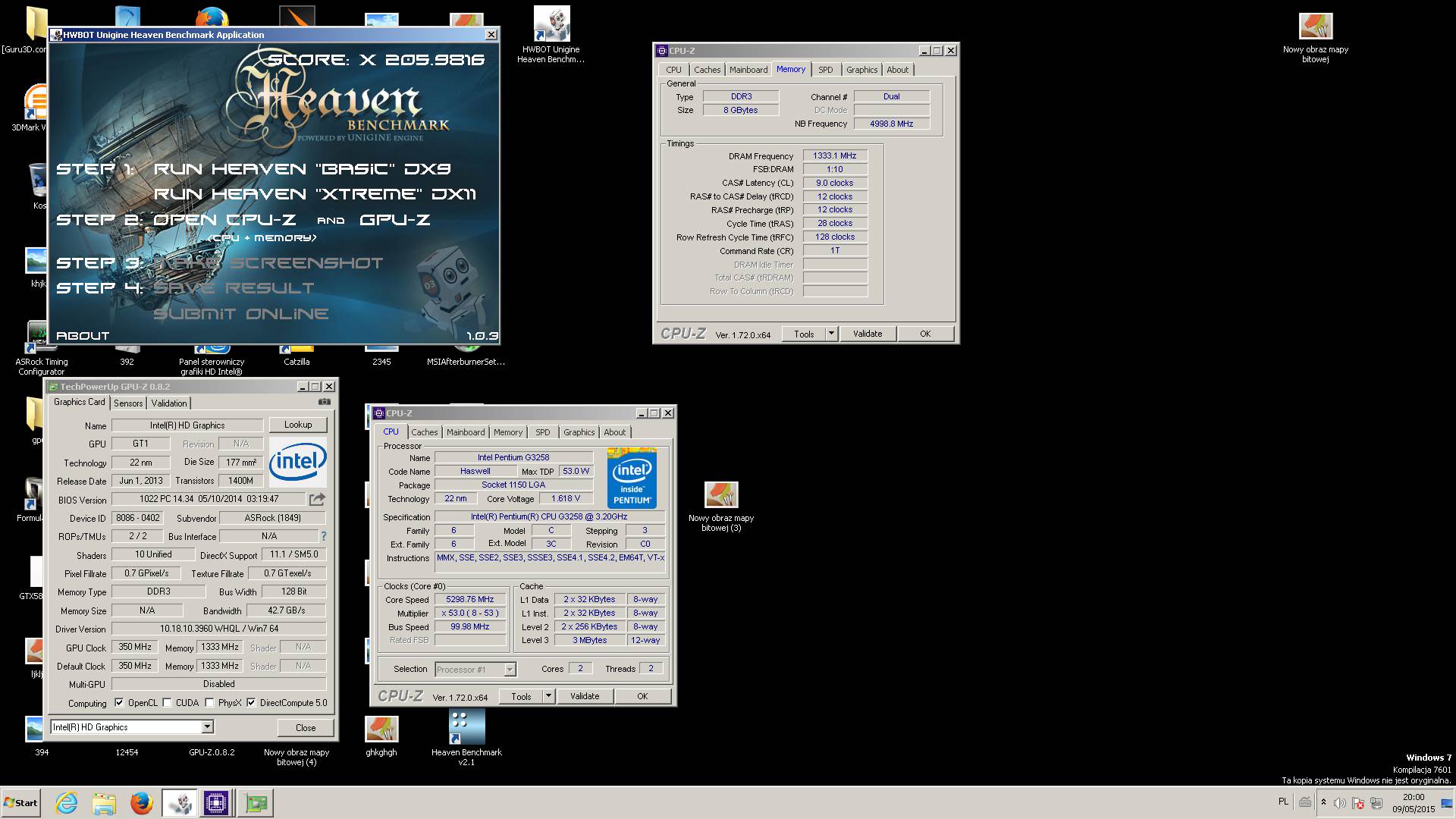Click the Core Speed value in CPU-Z
1456x819 pixels.
(x=470, y=599)
